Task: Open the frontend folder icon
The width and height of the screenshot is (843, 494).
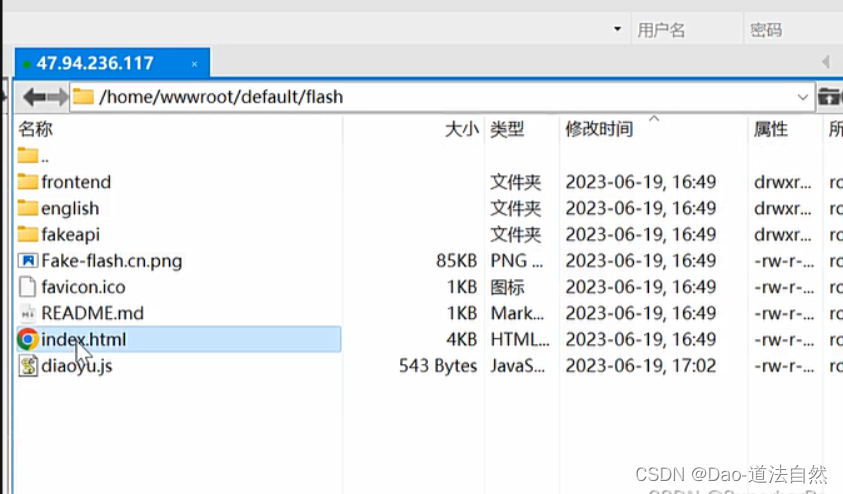Action: 27,182
